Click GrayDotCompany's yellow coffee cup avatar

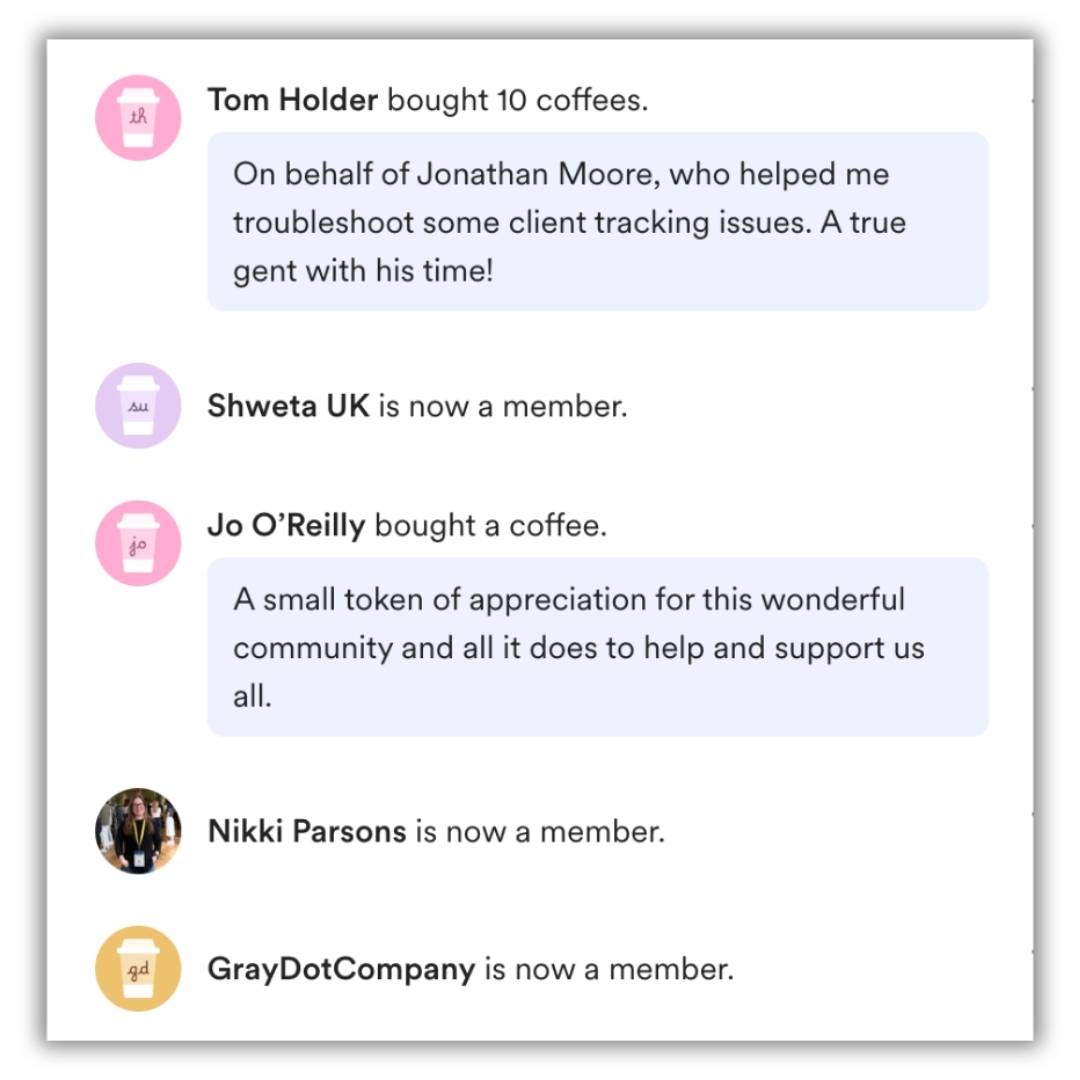138,968
